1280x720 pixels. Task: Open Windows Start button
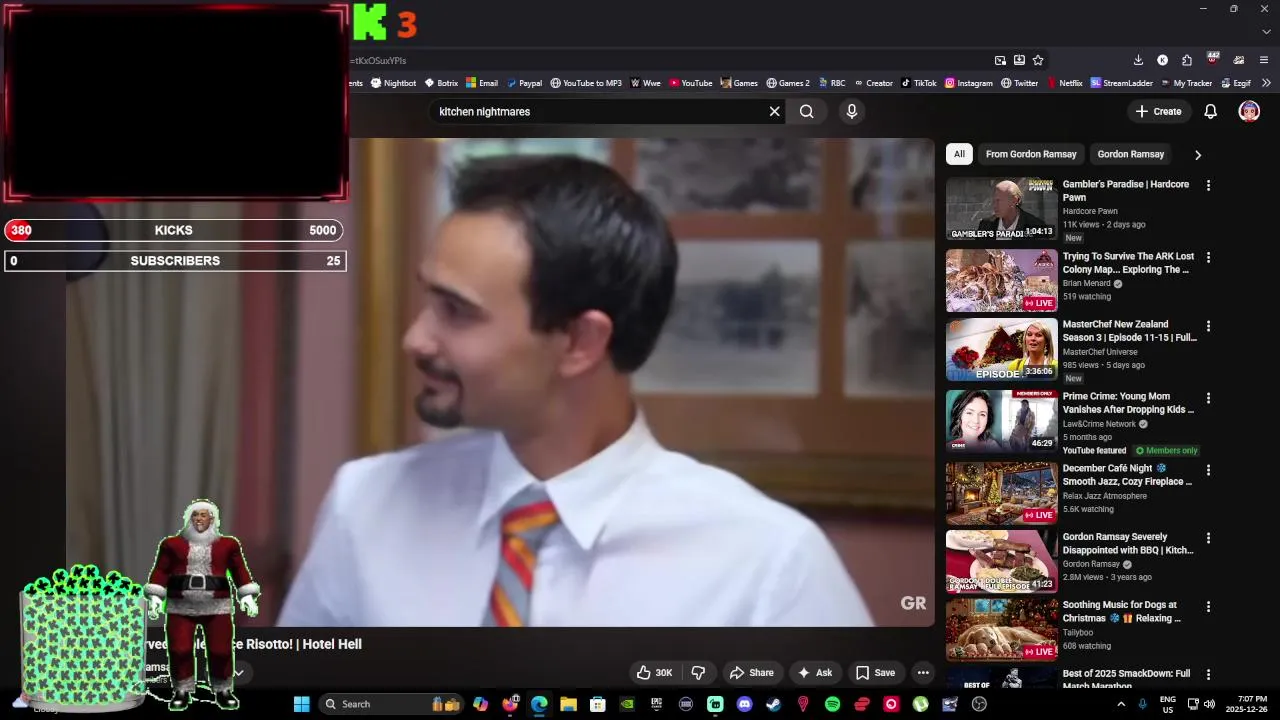pos(301,704)
